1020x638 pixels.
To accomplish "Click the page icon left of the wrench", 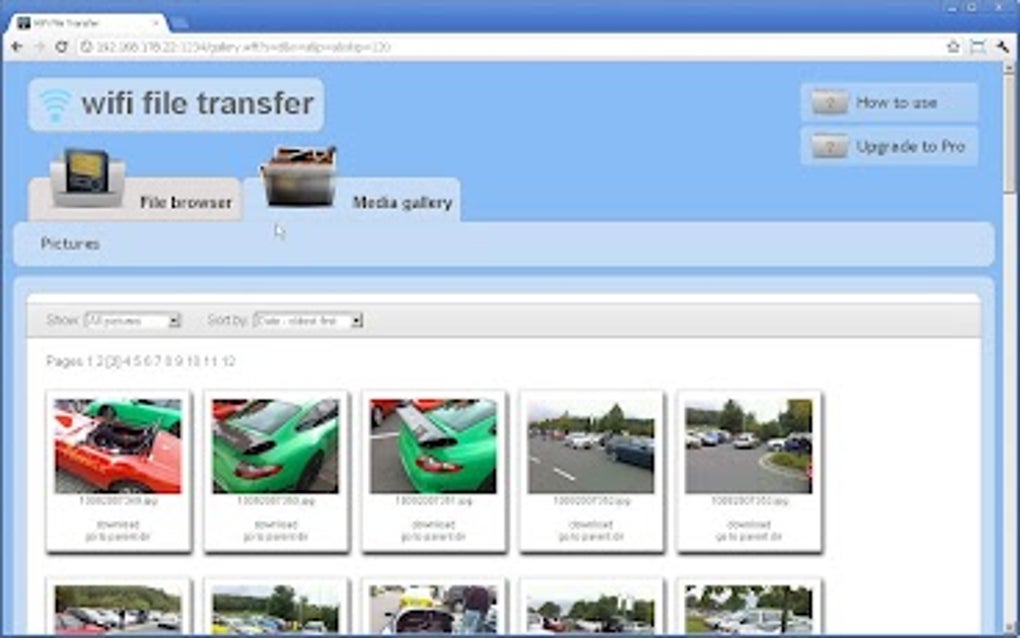I will pyautogui.click(x=977, y=46).
